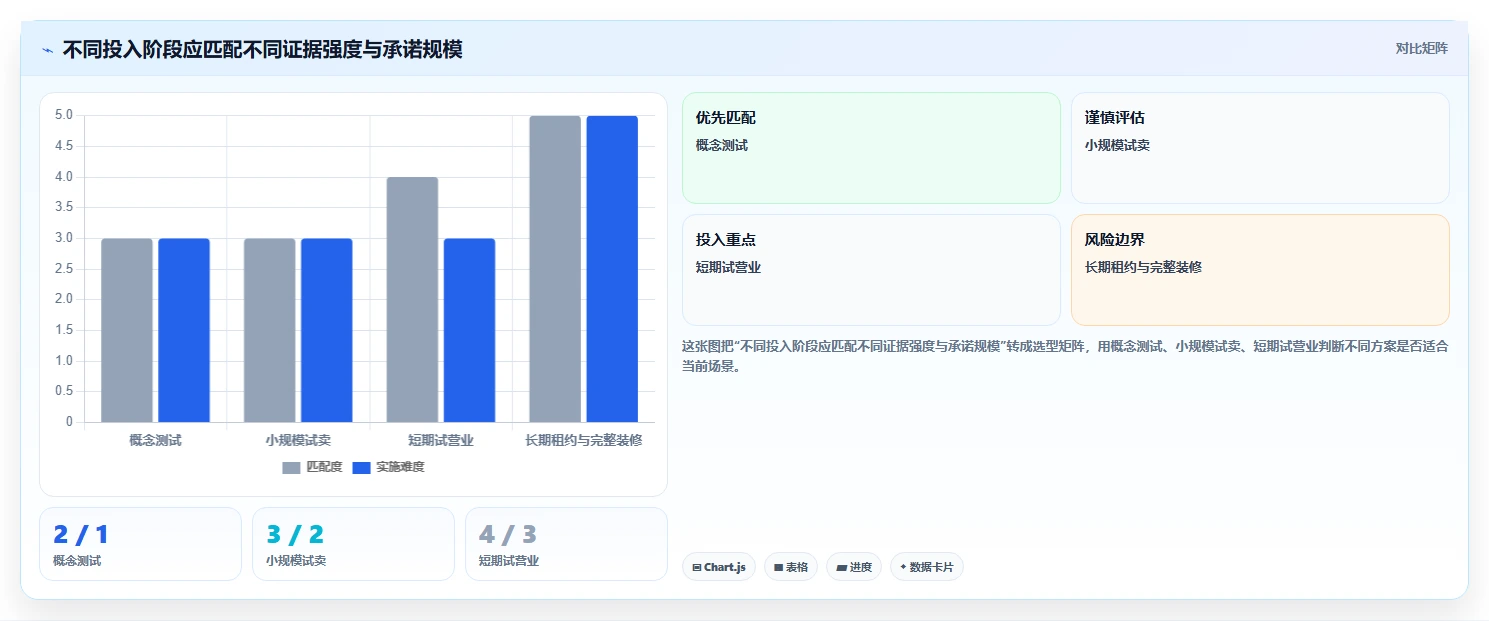Screen dimensions: 1489x621
Task: Click the gray 匹配度 bar for 短期试营业
Action: [412, 300]
